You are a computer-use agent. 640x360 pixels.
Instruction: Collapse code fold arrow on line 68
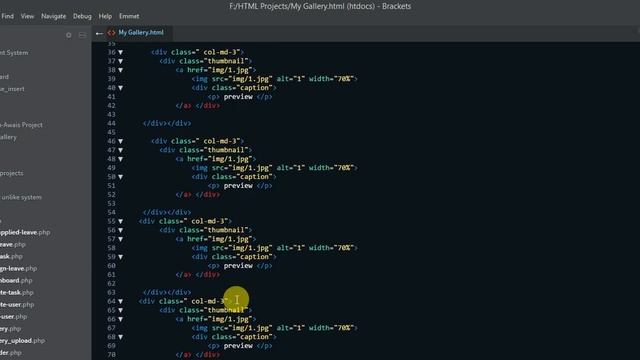click(120, 337)
